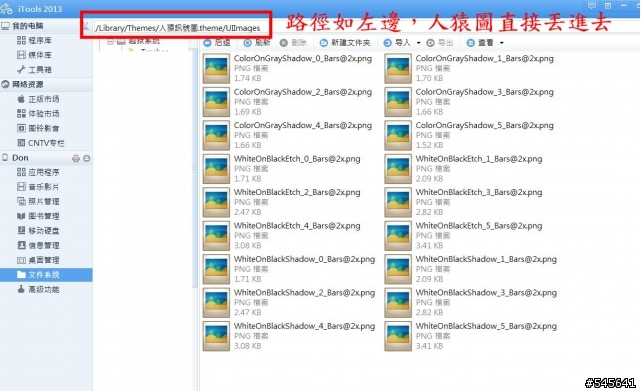Select file ColorOnGrayShadow_5_Bars@2x.png

click(469, 135)
